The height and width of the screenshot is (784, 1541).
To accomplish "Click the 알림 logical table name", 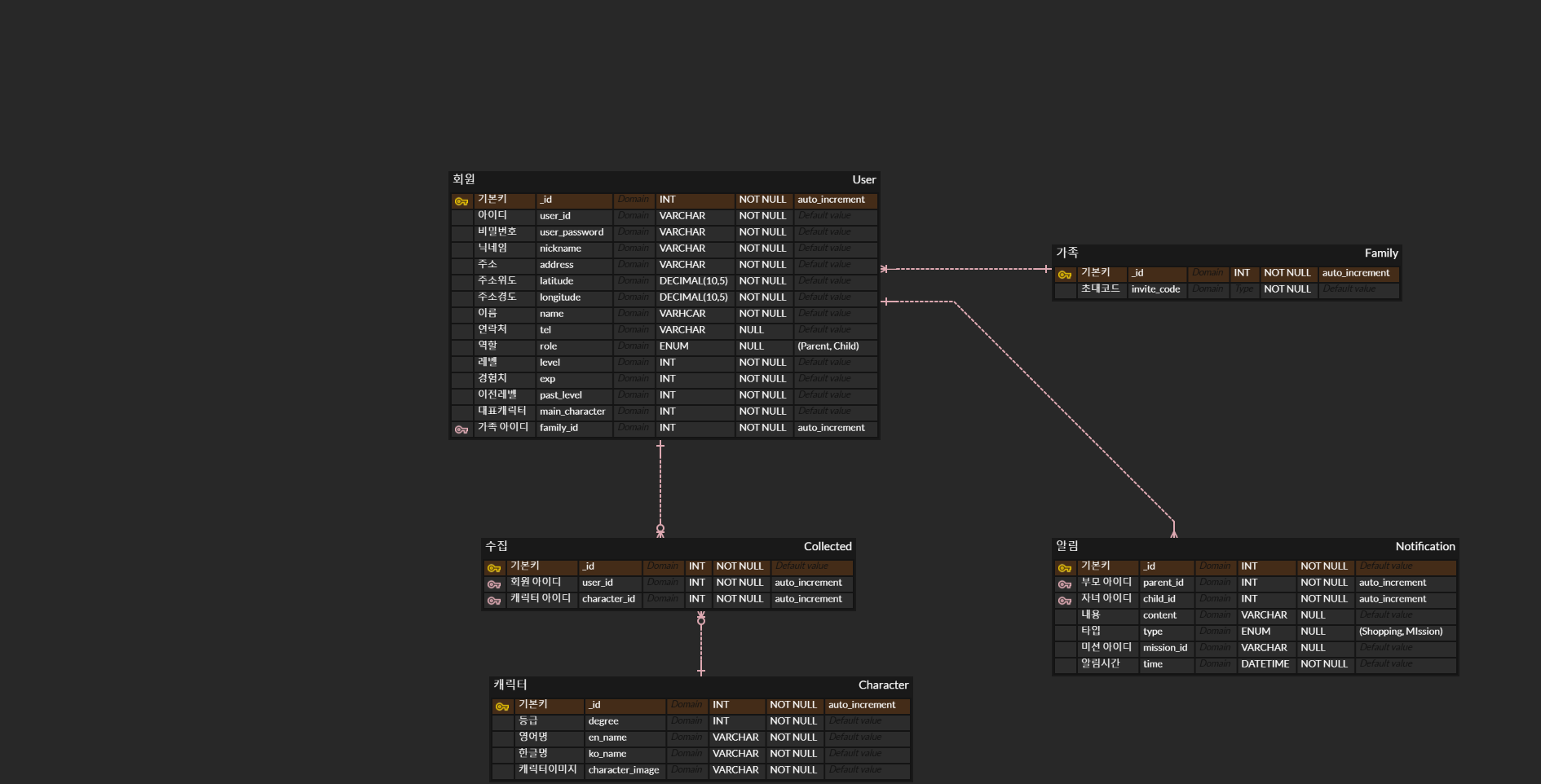I will tap(1067, 546).
